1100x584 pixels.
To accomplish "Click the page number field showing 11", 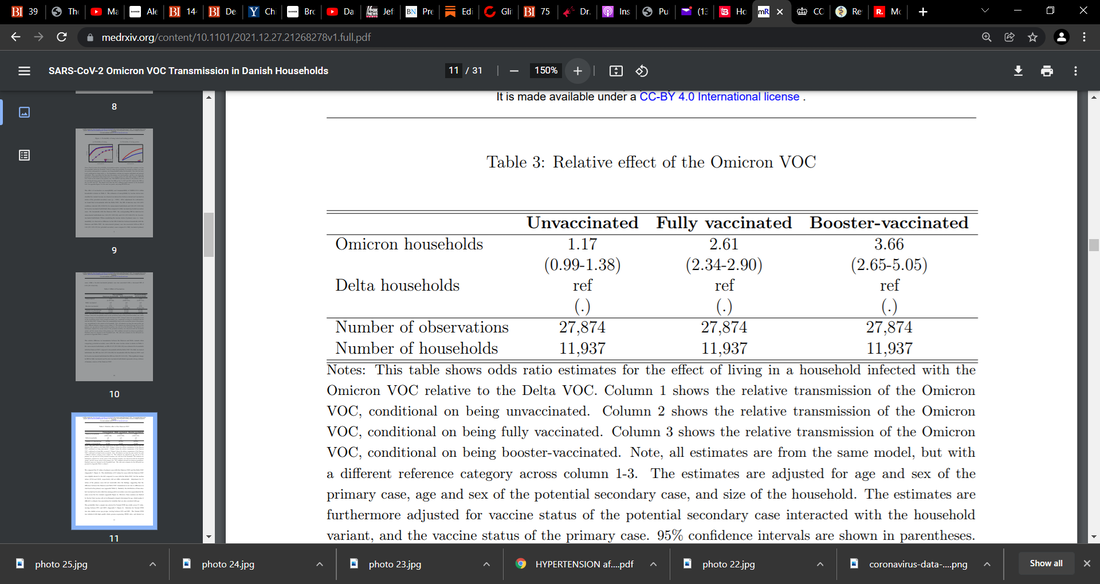I will [454, 71].
